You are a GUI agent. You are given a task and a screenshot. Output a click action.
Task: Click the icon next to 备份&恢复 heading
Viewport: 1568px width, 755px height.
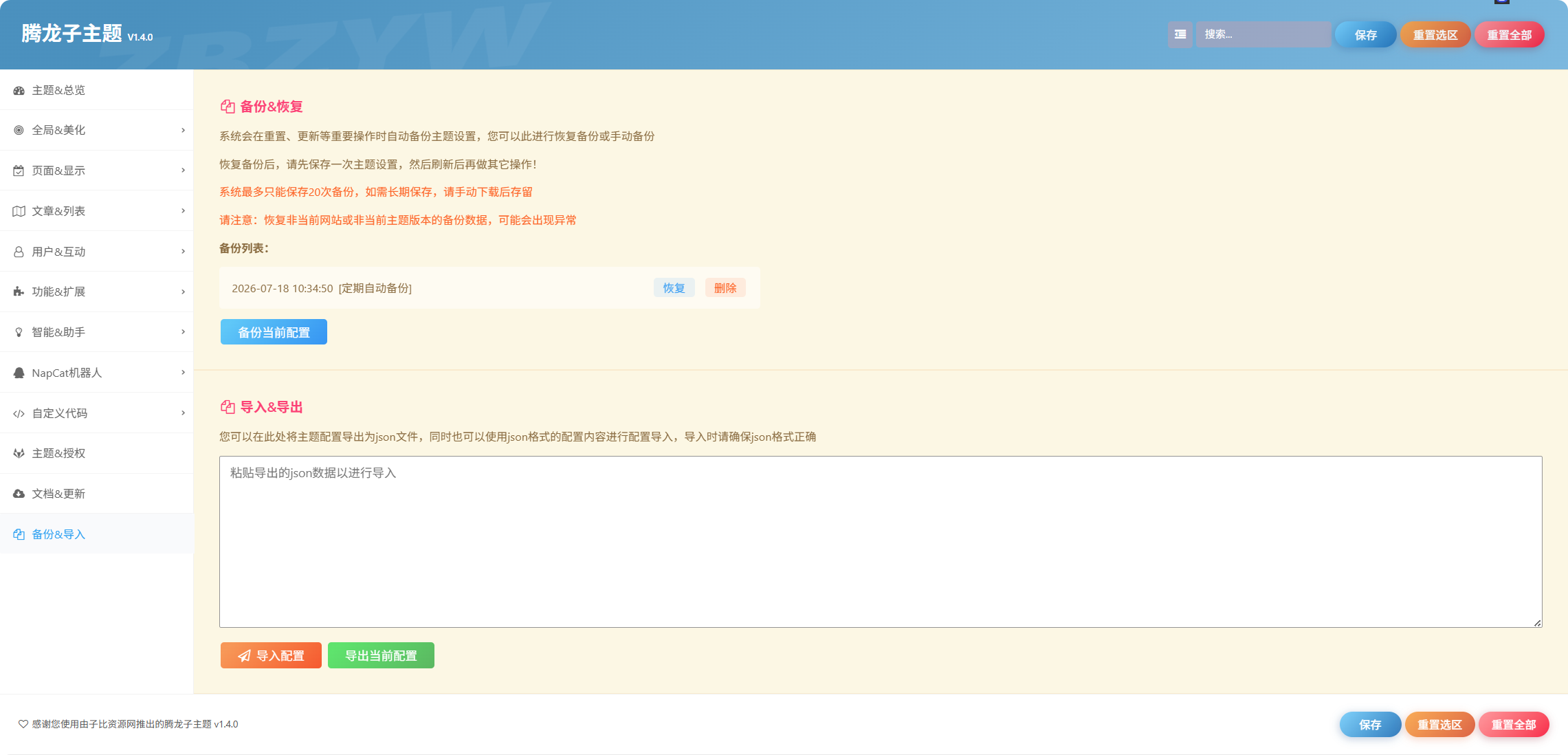pos(228,107)
